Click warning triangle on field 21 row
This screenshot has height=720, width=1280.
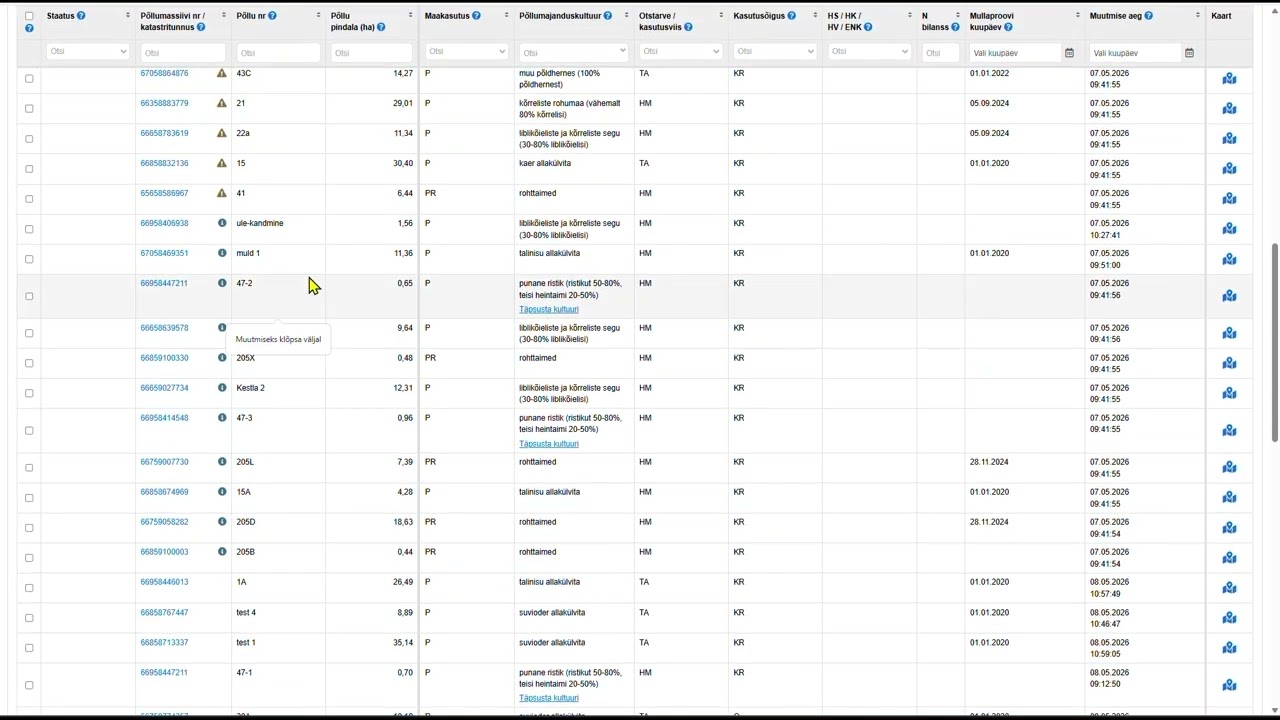coord(222,103)
